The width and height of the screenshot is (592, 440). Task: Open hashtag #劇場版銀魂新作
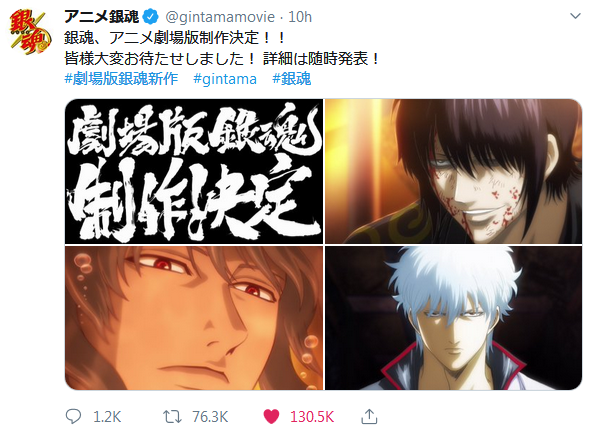point(121,79)
